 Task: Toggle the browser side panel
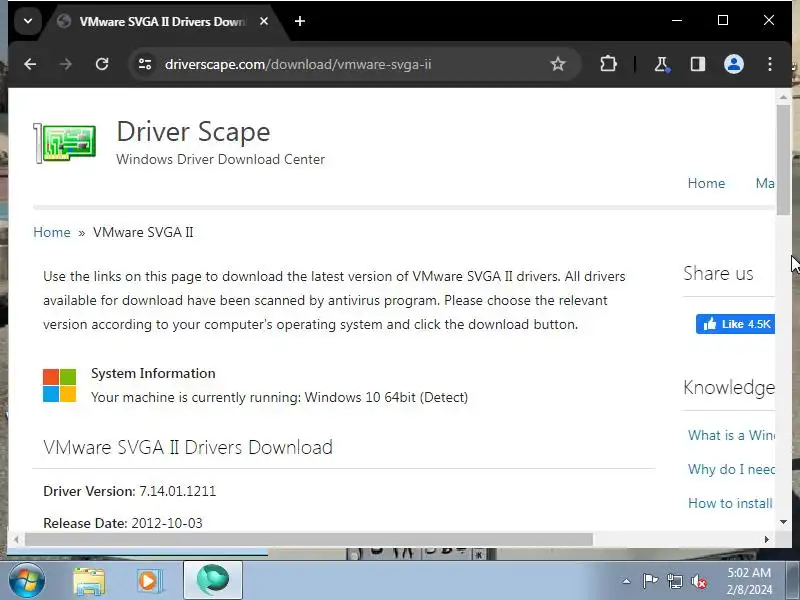(697, 64)
